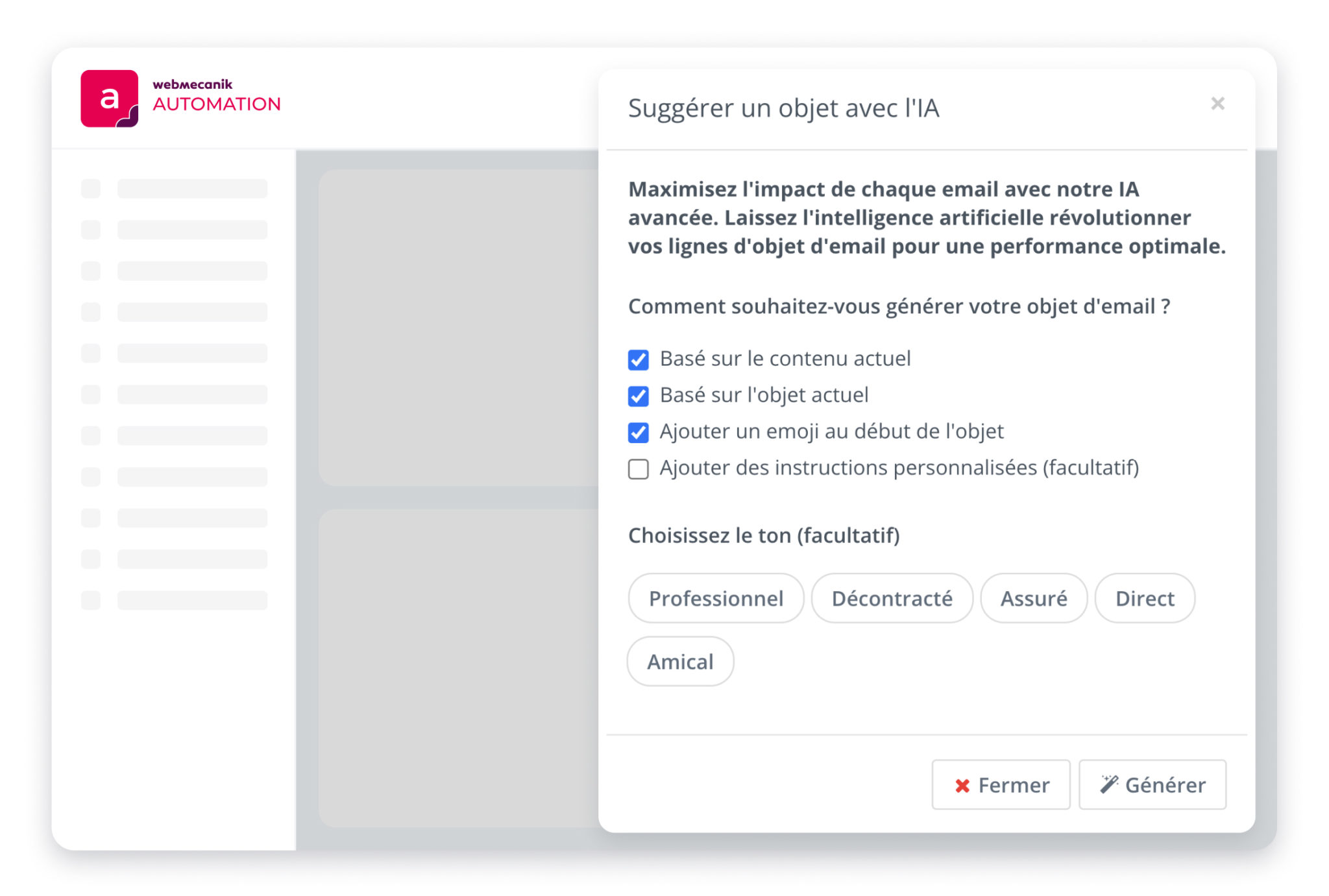
Task: Click the lower gray content card
Action: [458, 668]
